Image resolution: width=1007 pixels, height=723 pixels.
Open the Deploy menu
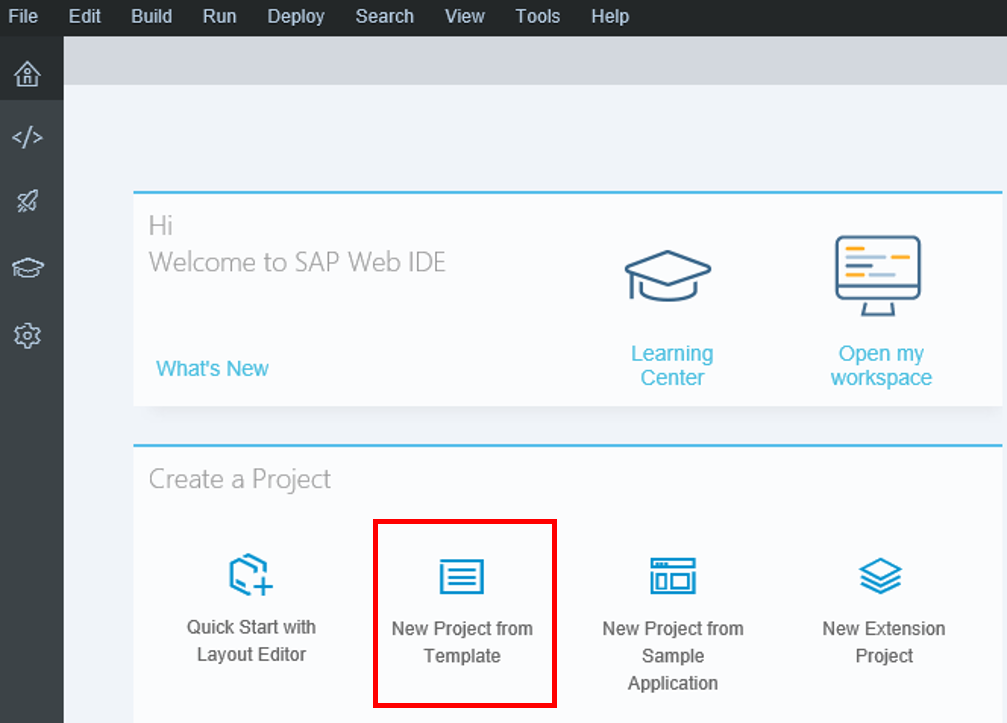pos(296,16)
